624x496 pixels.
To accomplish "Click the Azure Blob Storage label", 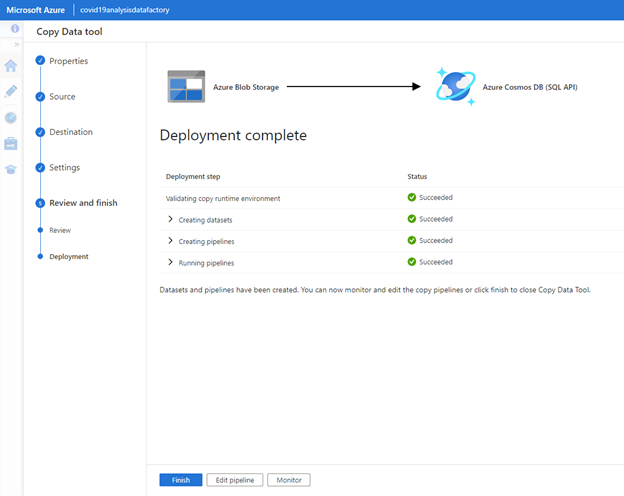I will coord(246,87).
